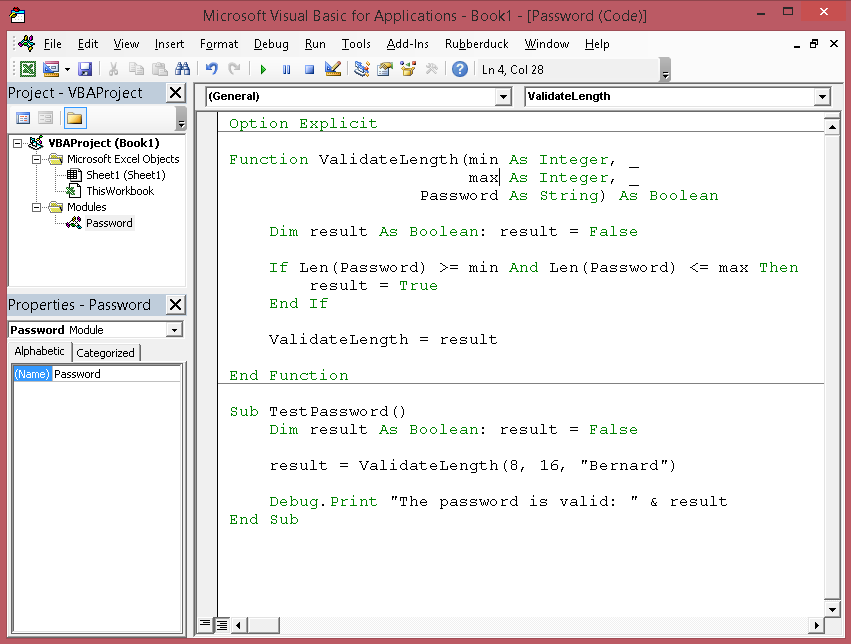Screen dimensions: 851x644
Task: Open the Run menu
Action: [315, 44]
